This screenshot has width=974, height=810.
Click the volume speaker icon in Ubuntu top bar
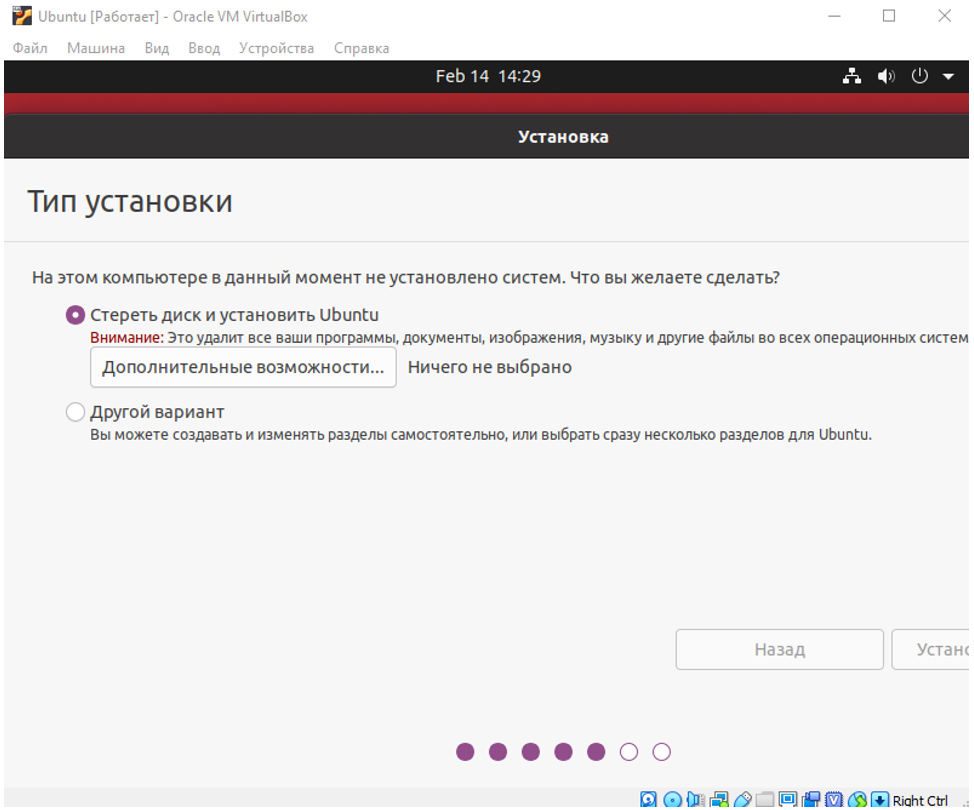[x=886, y=76]
